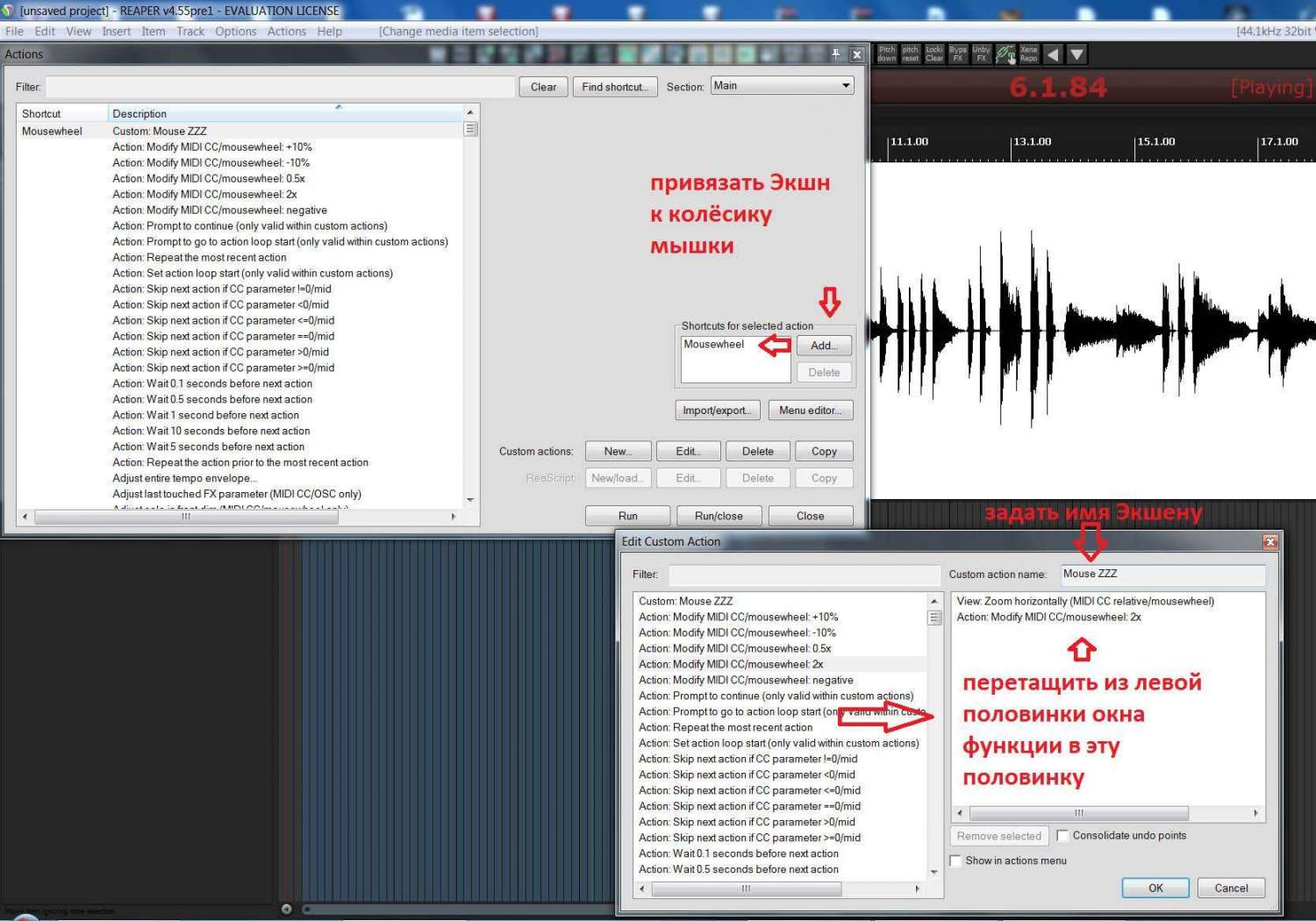
Task: Click the Custom action name text field
Action: [x=1162, y=575]
